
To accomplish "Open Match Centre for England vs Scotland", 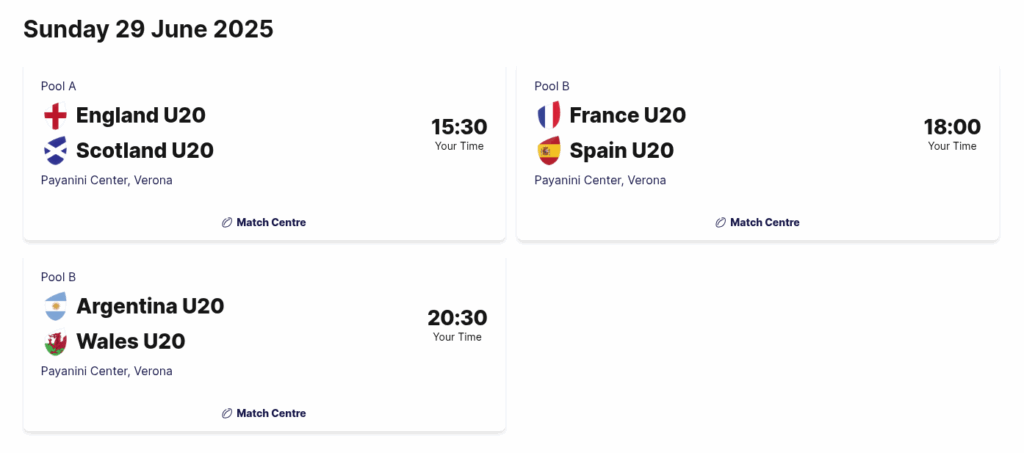I will tap(264, 223).
